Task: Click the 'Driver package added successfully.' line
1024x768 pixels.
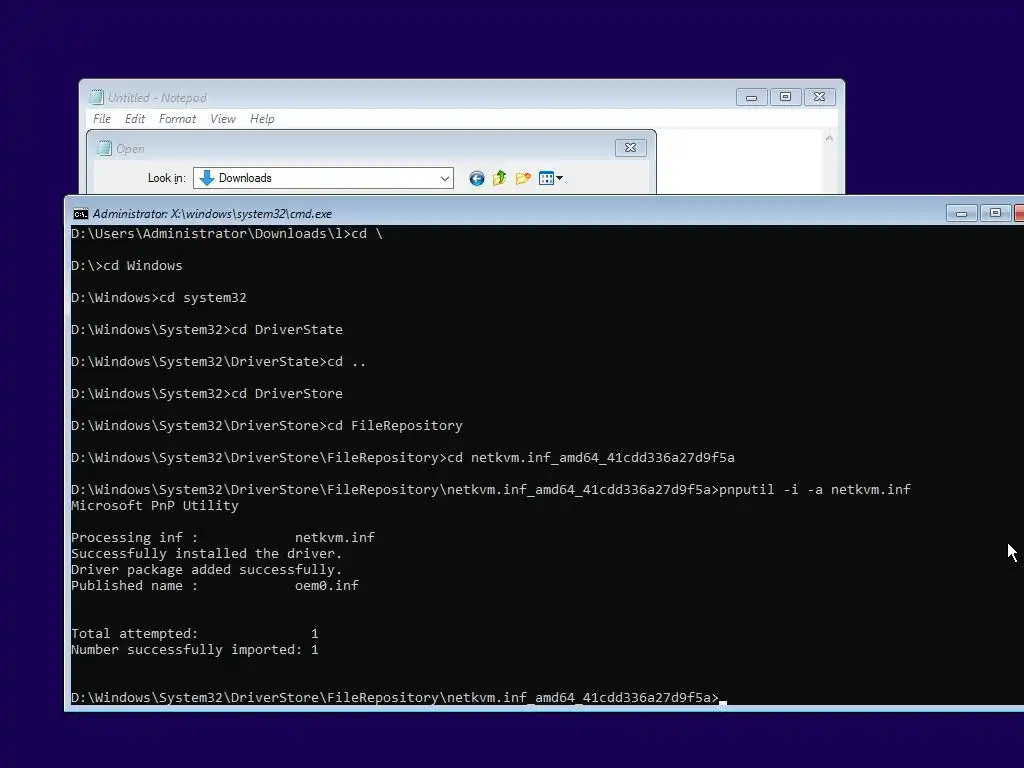Action: point(206,569)
